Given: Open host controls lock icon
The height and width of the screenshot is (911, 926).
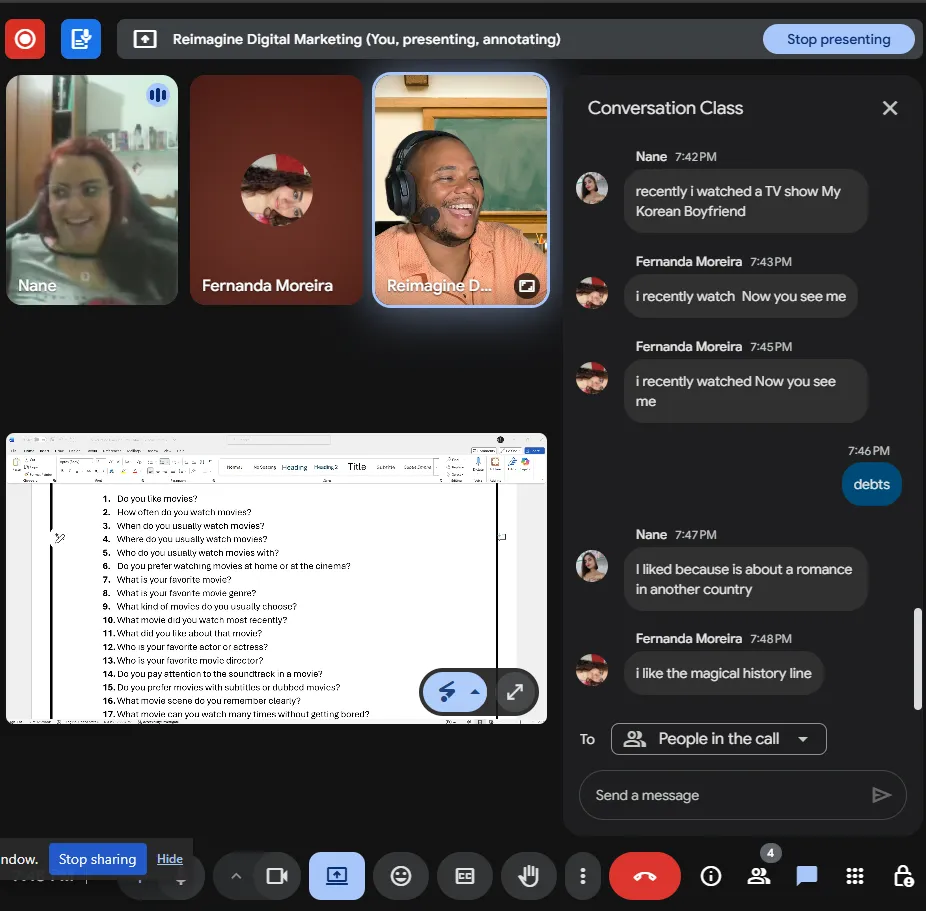Looking at the screenshot, I should click(903, 876).
